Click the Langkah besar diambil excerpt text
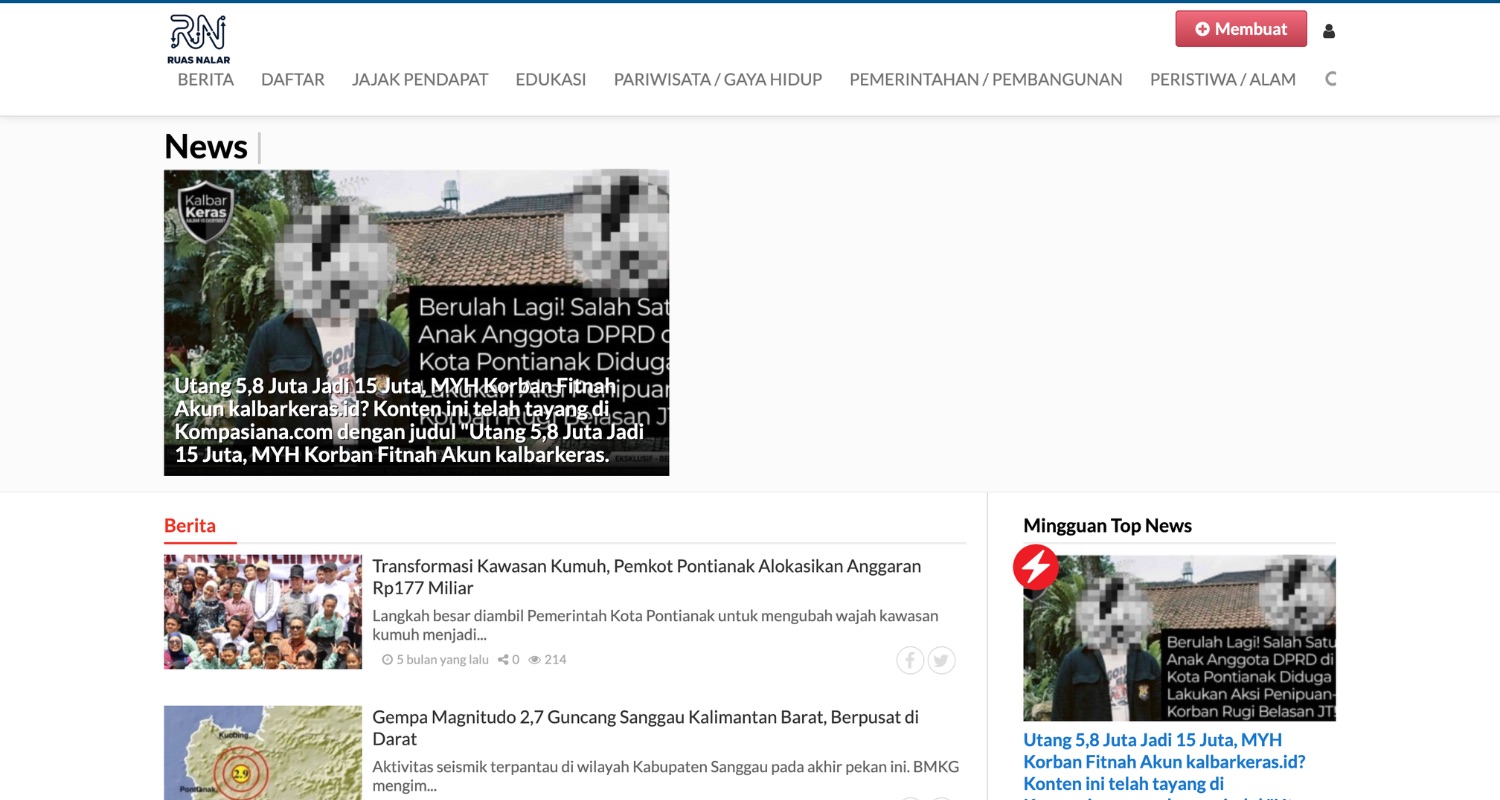This screenshot has height=800, width=1500. 655,625
